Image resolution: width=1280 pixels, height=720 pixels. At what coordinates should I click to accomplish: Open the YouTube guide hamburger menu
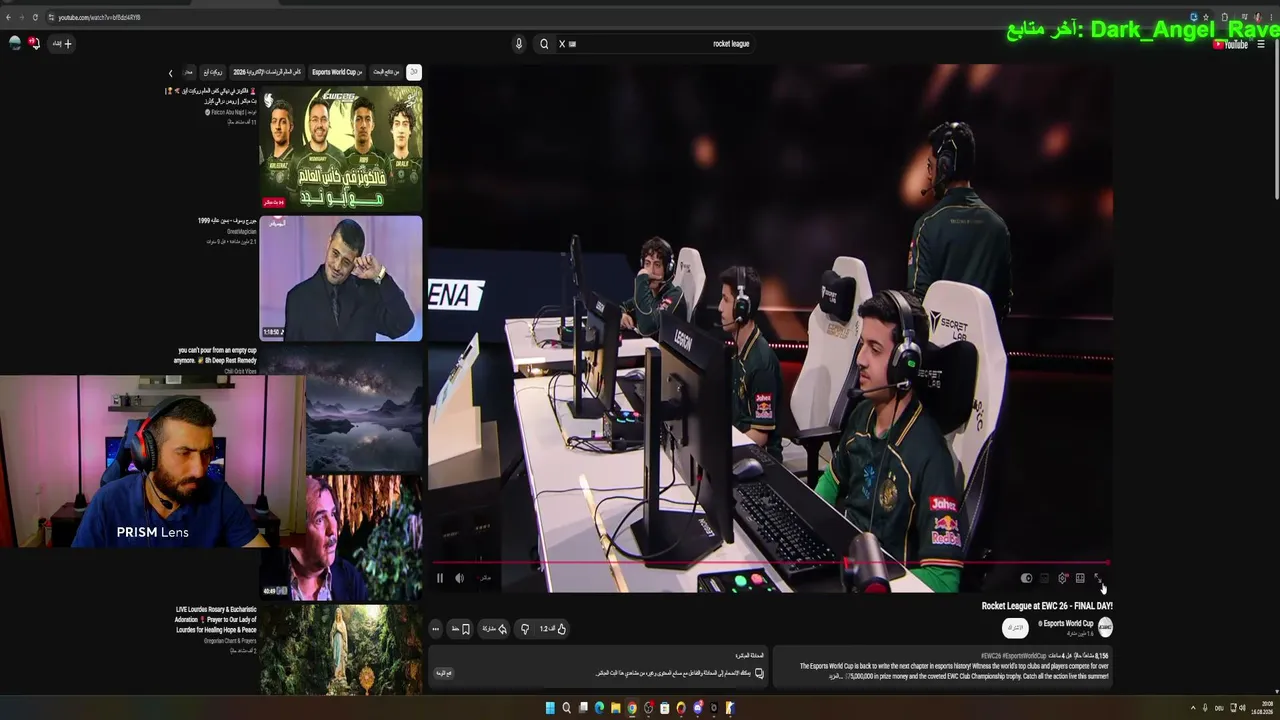[1262, 44]
